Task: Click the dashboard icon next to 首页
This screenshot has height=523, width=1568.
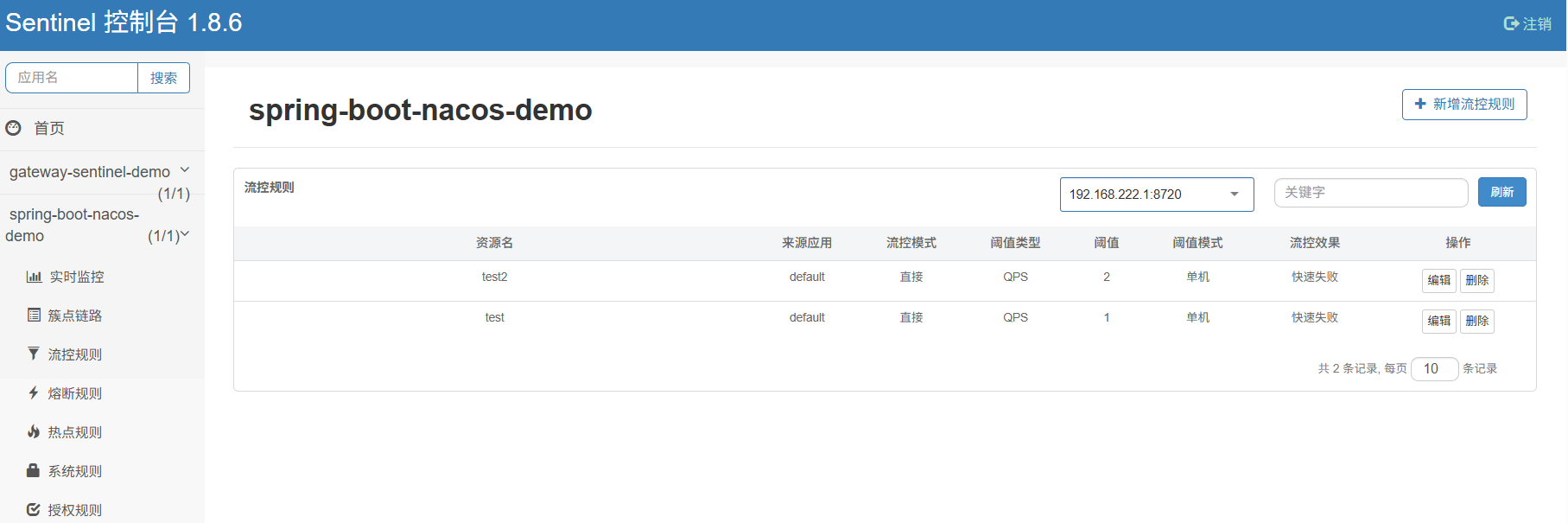Action: [13, 128]
